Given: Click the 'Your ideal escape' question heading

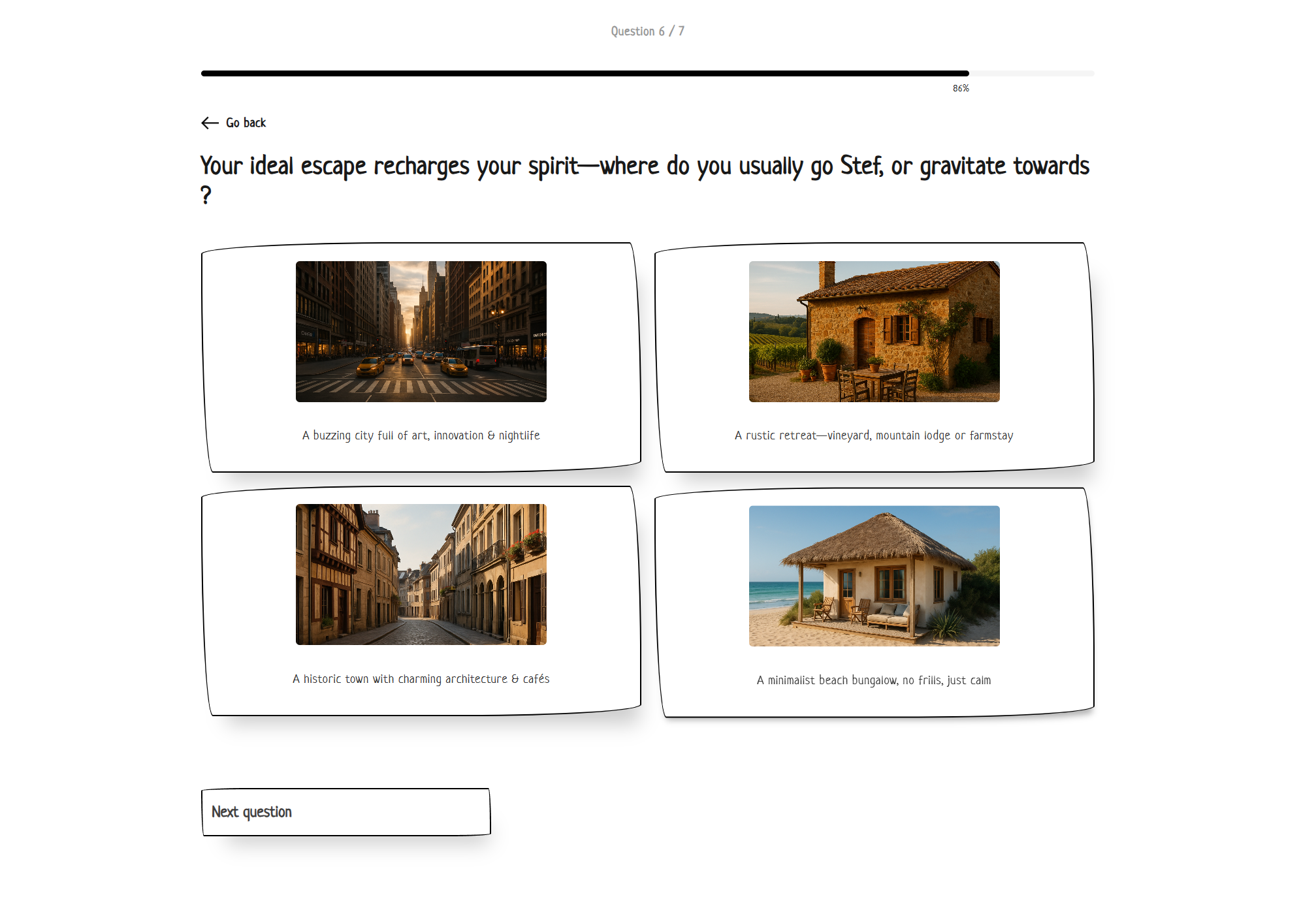Looking at the screenshot, I should (643, 166).
